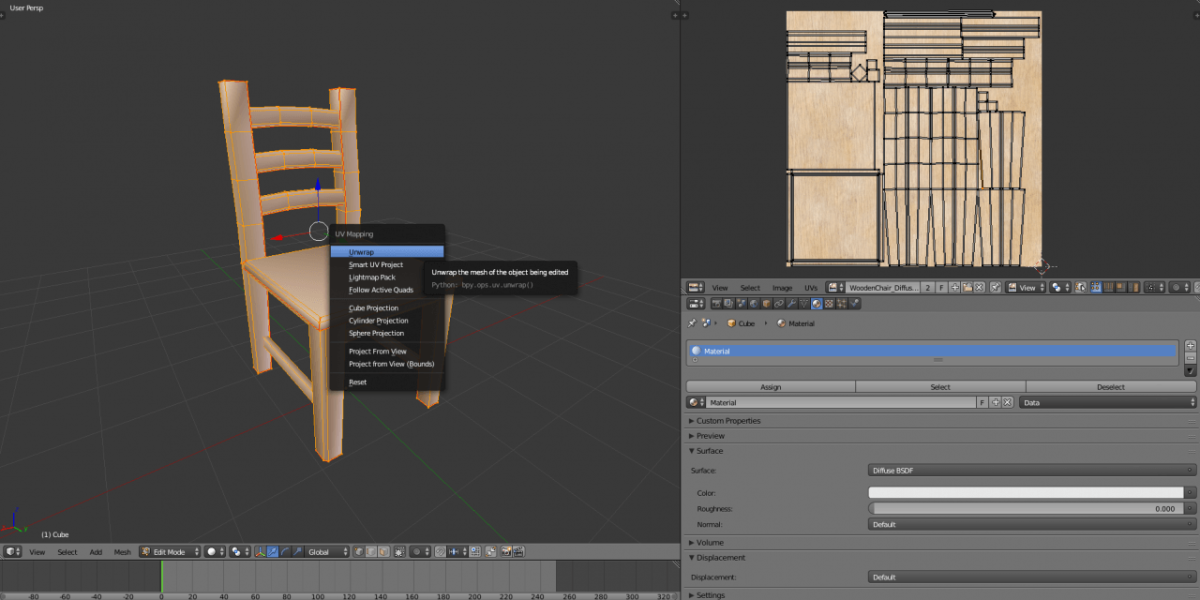Remove material slot with minus button
Screen dimensions: 1200x600
point(1190,358)
